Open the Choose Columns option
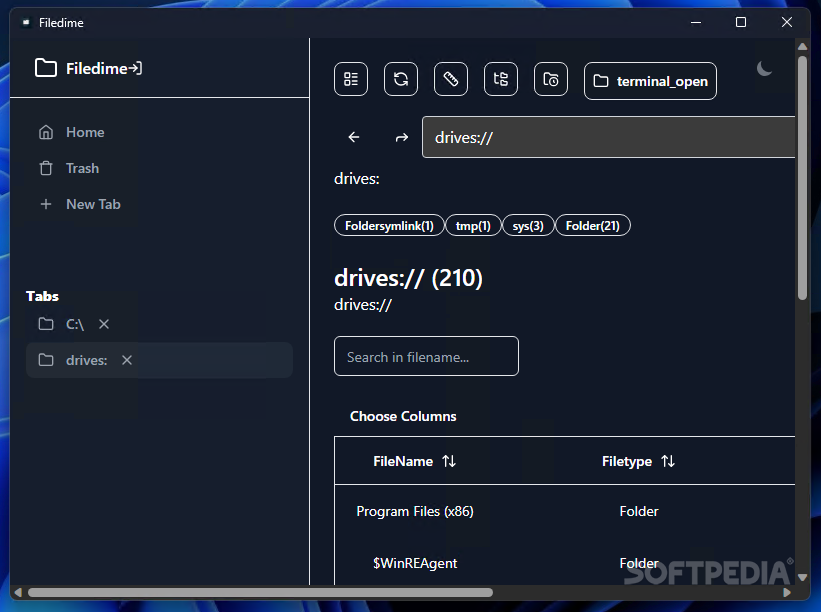The image size is (821, 612). click(403, 416)
